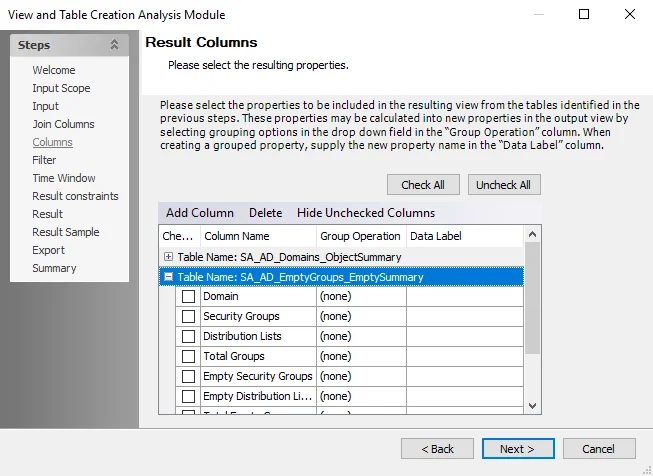Click Delete in the toolbar
653x476 pixels.
pyautogui.click(x=266, y=213)
